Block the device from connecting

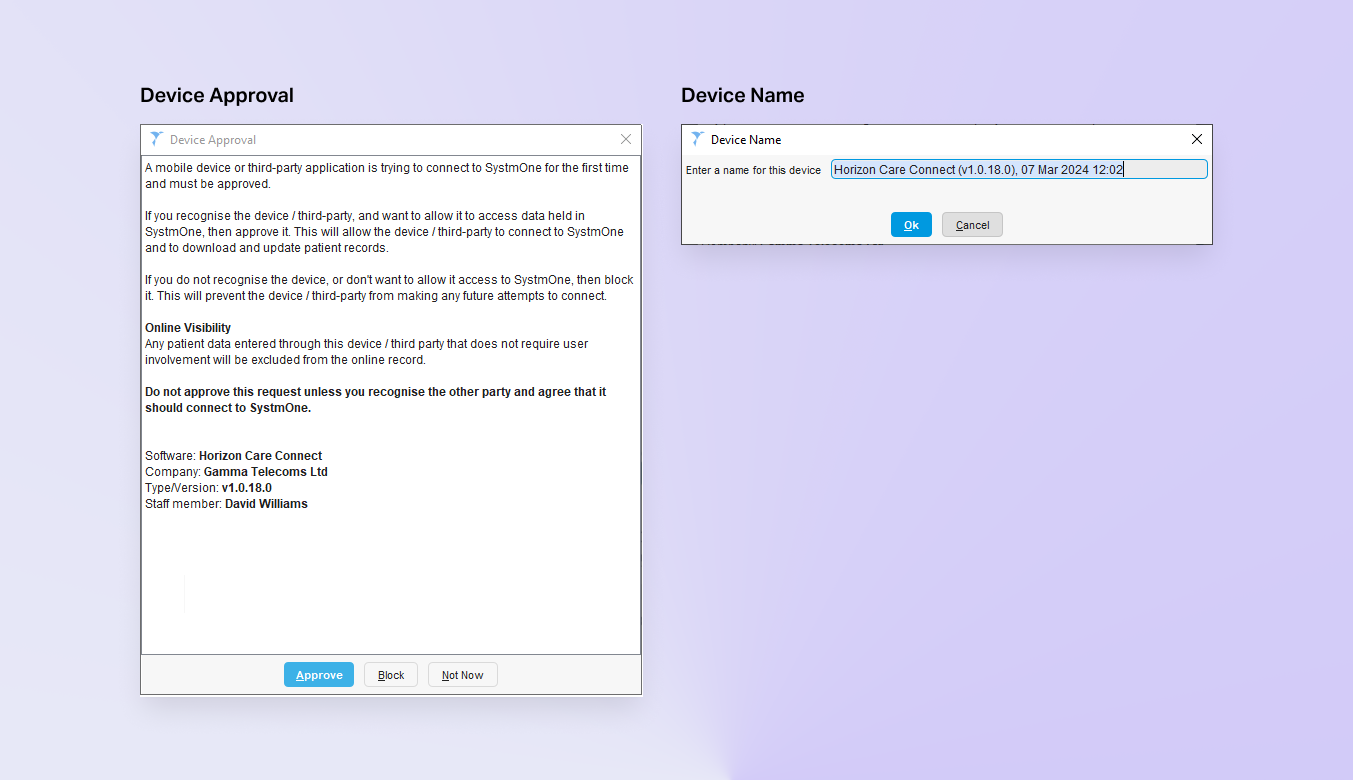click(x=391, y=675)
